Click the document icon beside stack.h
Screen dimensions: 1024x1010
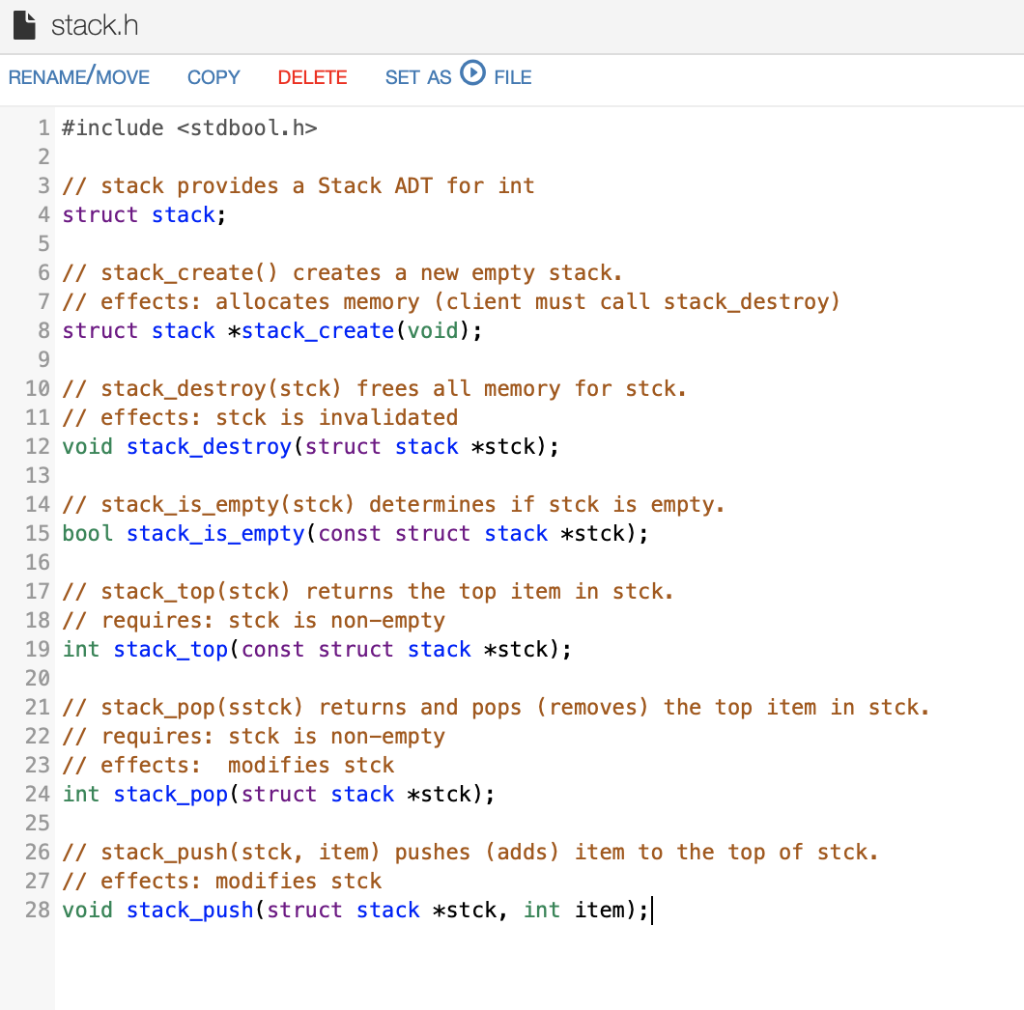(22, 27)
